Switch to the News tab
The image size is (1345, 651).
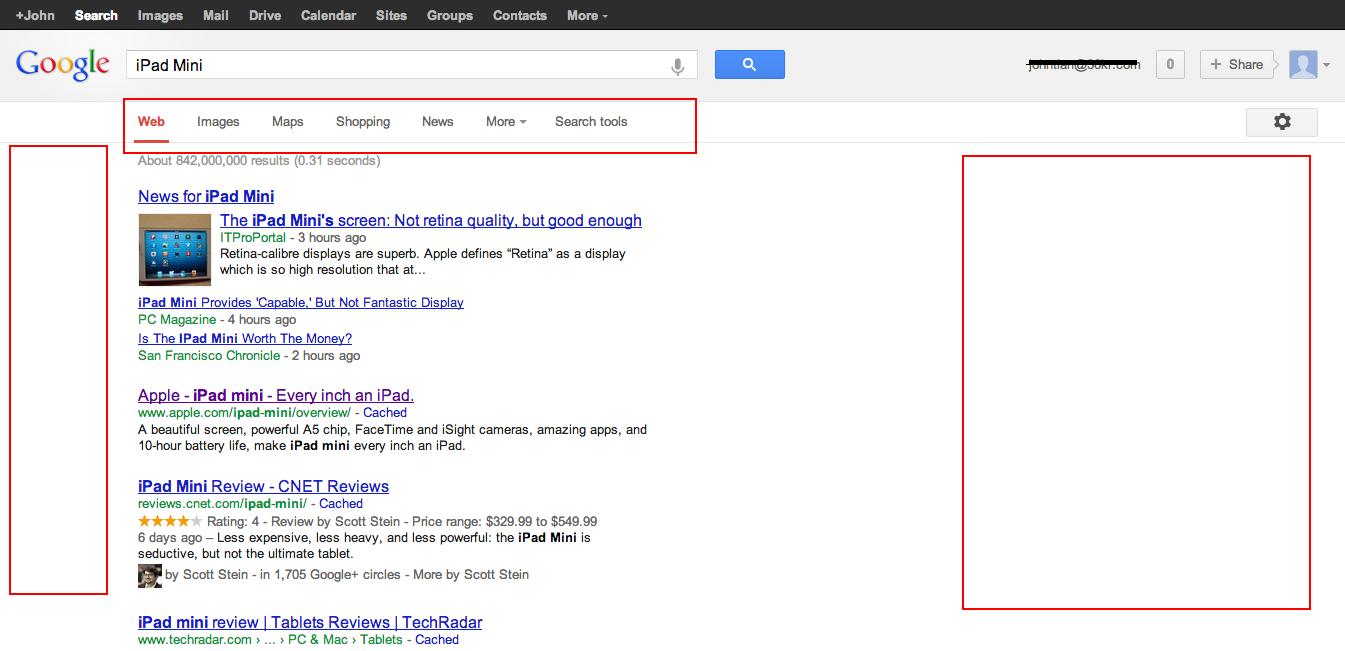point(437,122)
